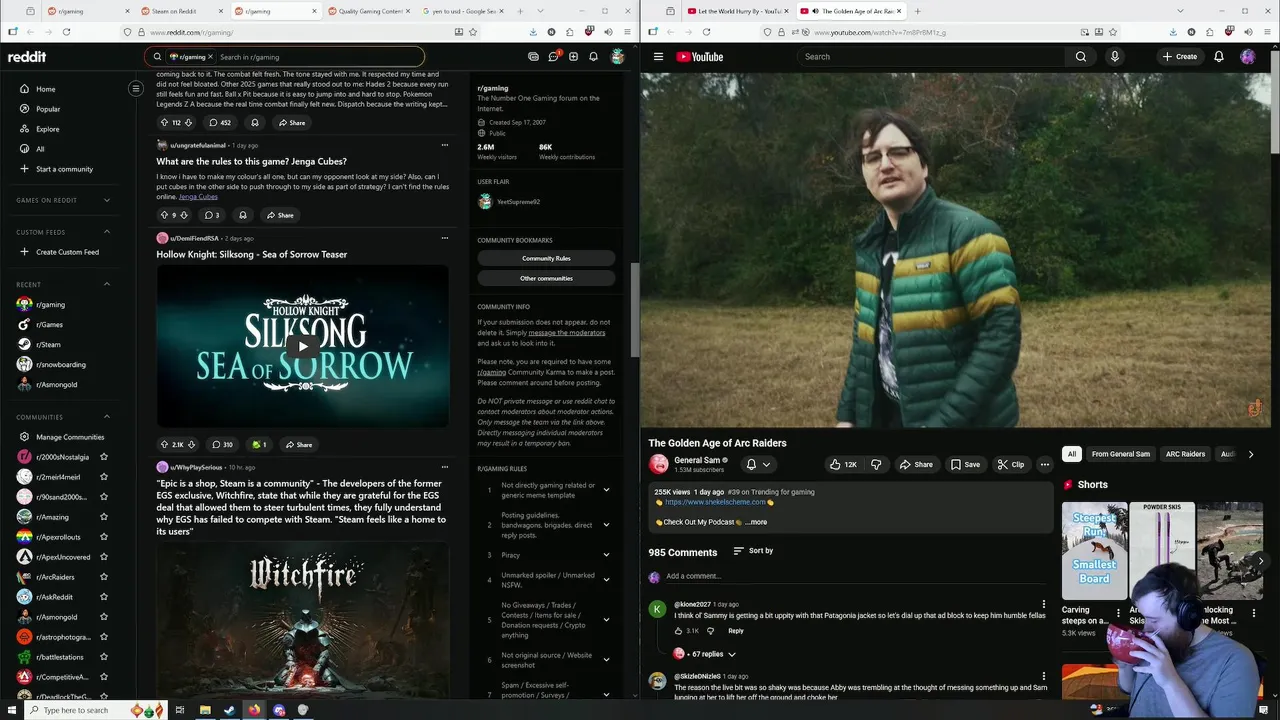Open options for Silksong post
Viewport: 1280px width, 720px height.
(x=444, y=238)
